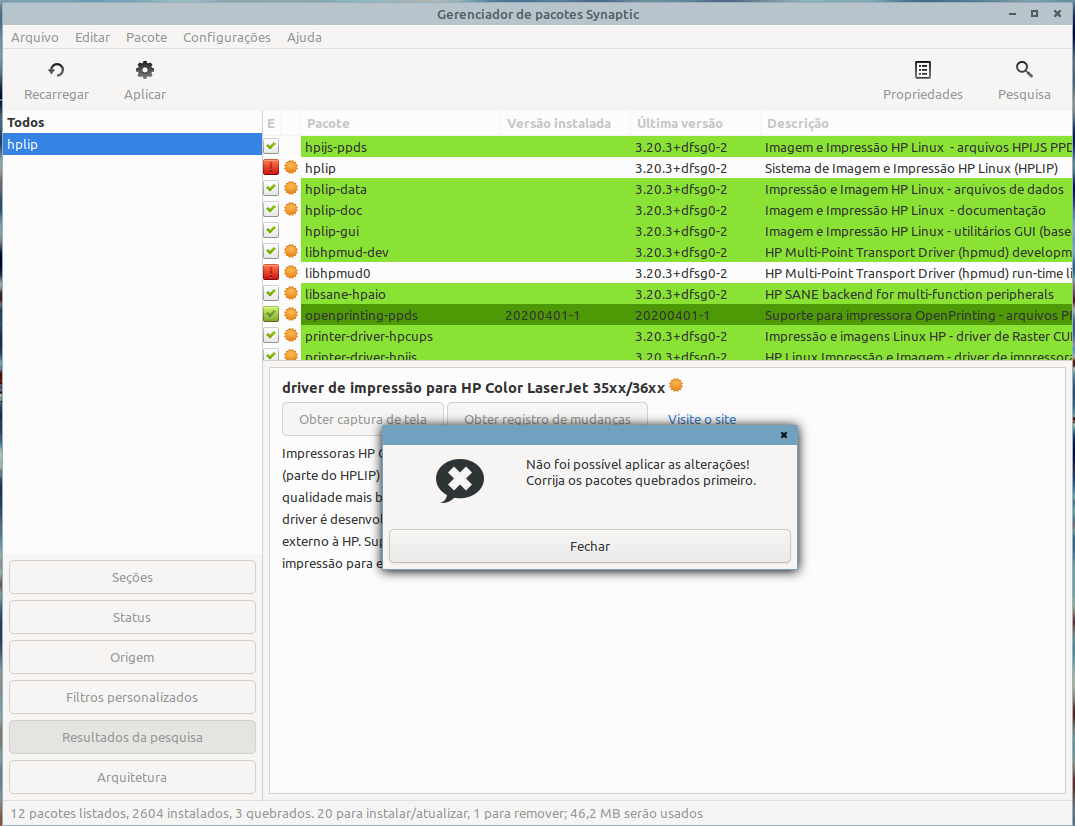Select the printer-driver-hpcups package name
This screenshot has width=1075, height=826.
[369, 336]
